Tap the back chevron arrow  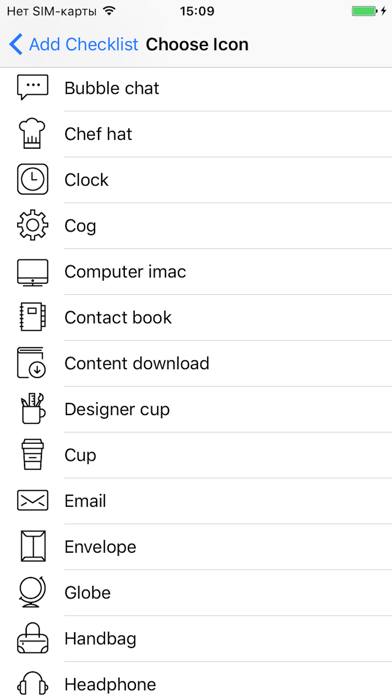[x=16, y=44]
